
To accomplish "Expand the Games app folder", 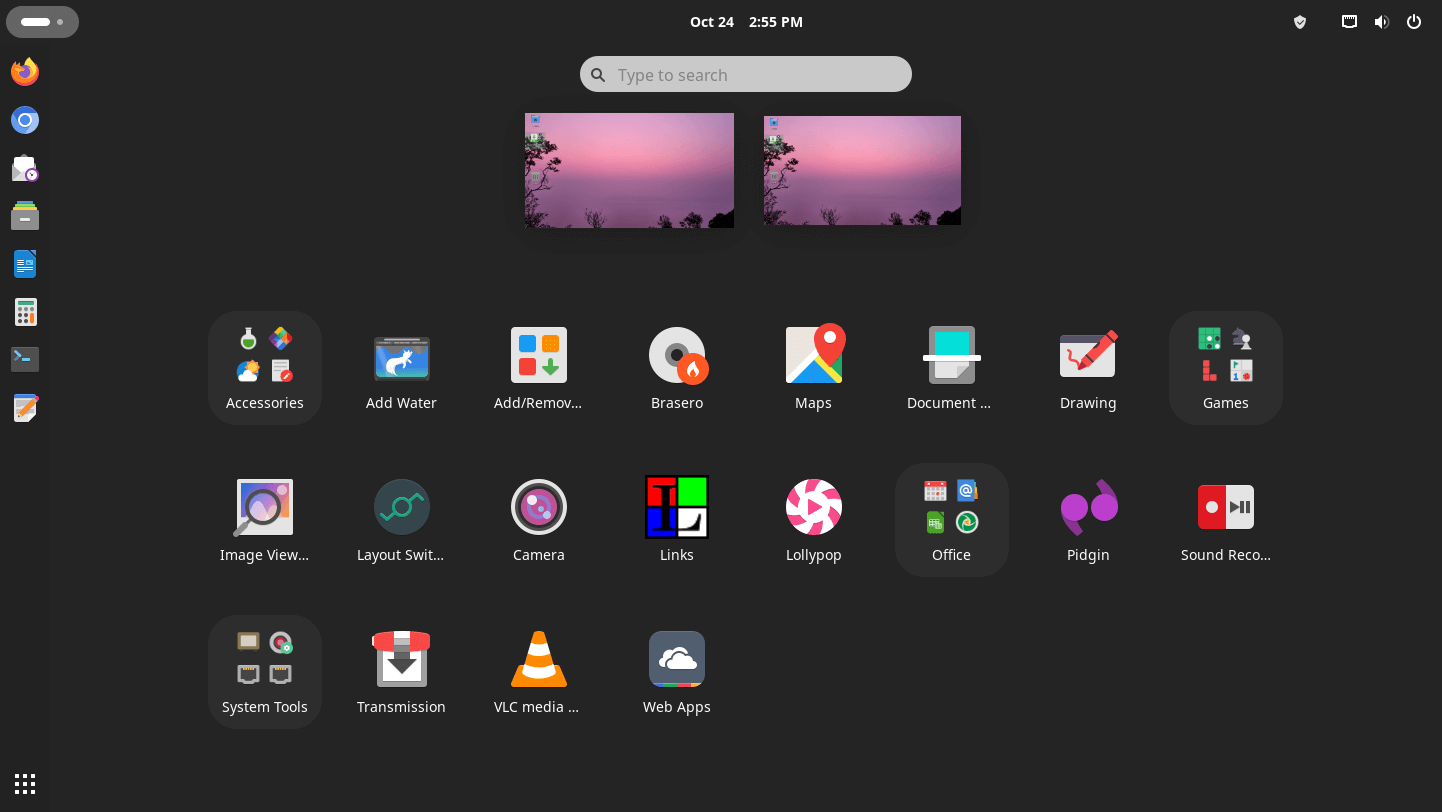I will [x=1225, y=368].
